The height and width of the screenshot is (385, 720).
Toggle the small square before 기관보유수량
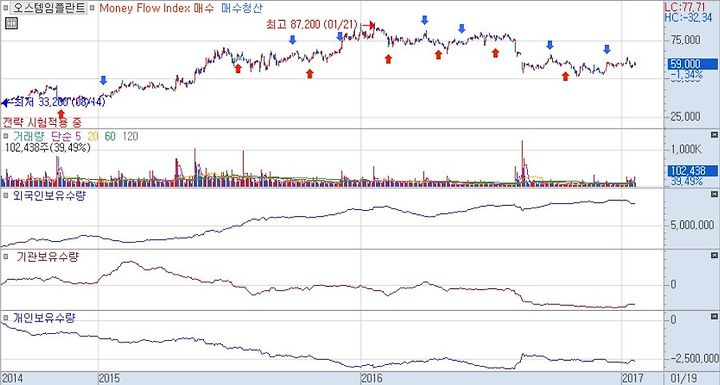pyautogui.click(x=6, y=256)
